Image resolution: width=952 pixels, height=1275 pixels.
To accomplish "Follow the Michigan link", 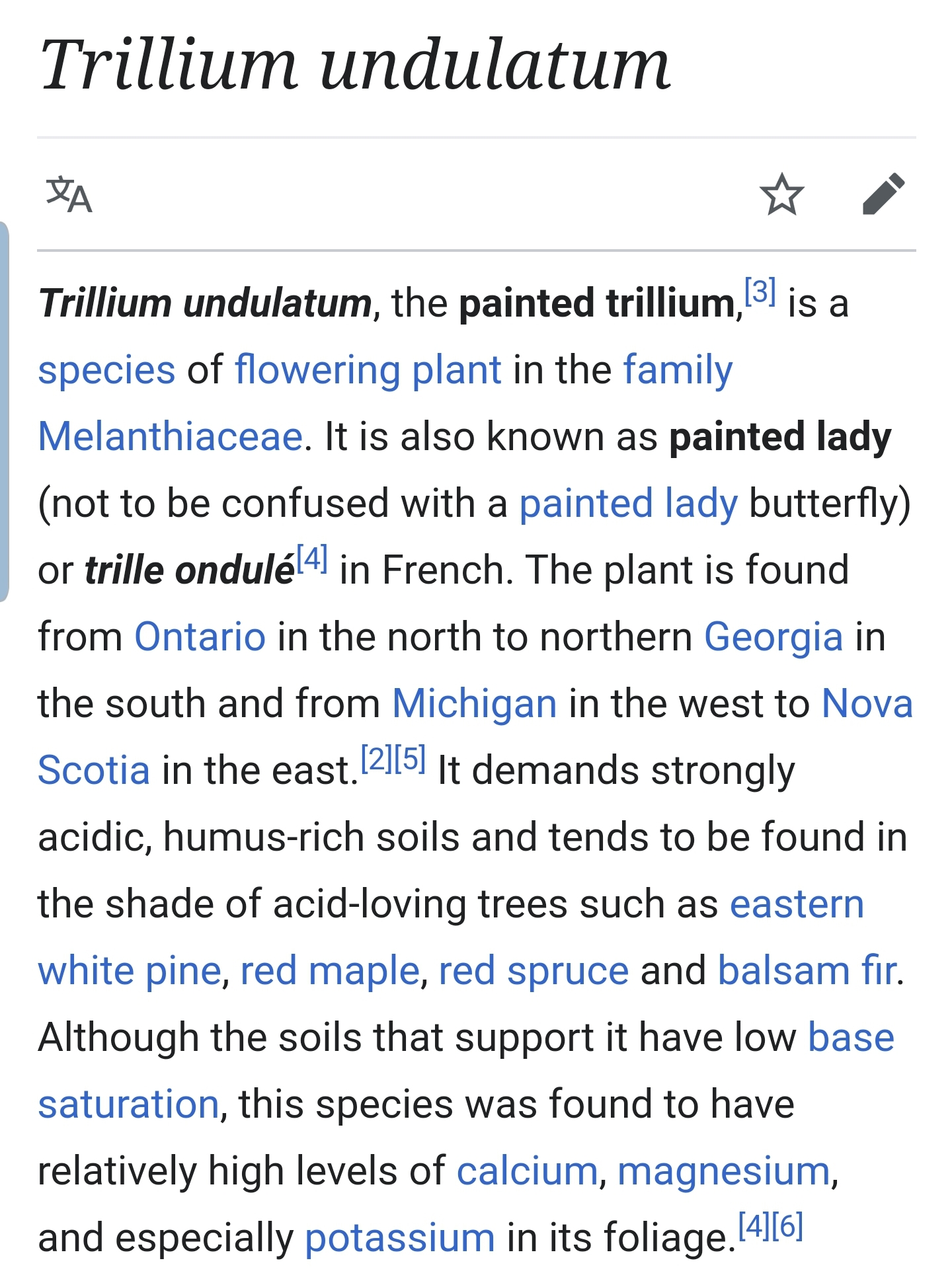I will 475,704.
